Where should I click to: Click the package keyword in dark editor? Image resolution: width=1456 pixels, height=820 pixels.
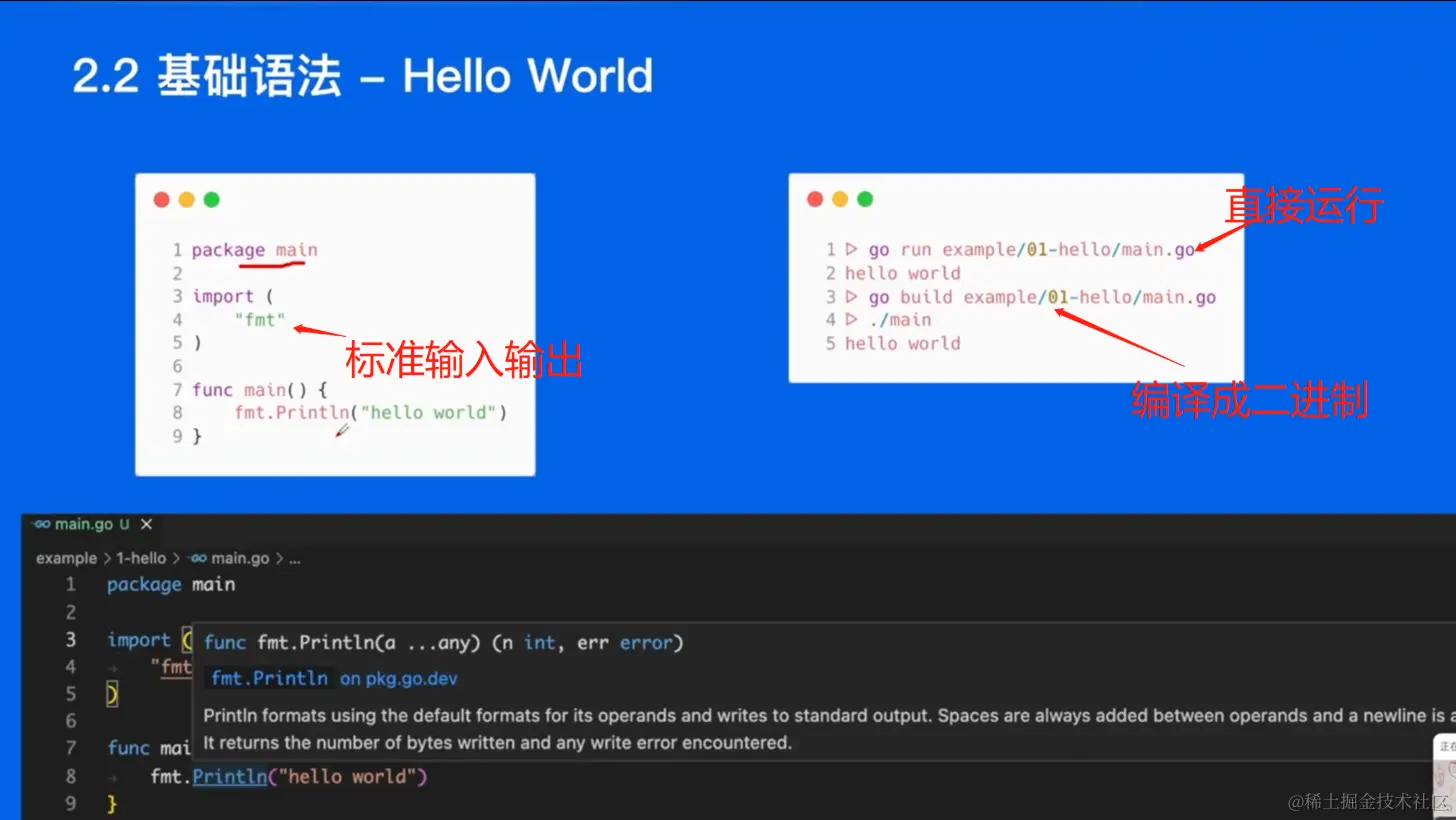144,585
